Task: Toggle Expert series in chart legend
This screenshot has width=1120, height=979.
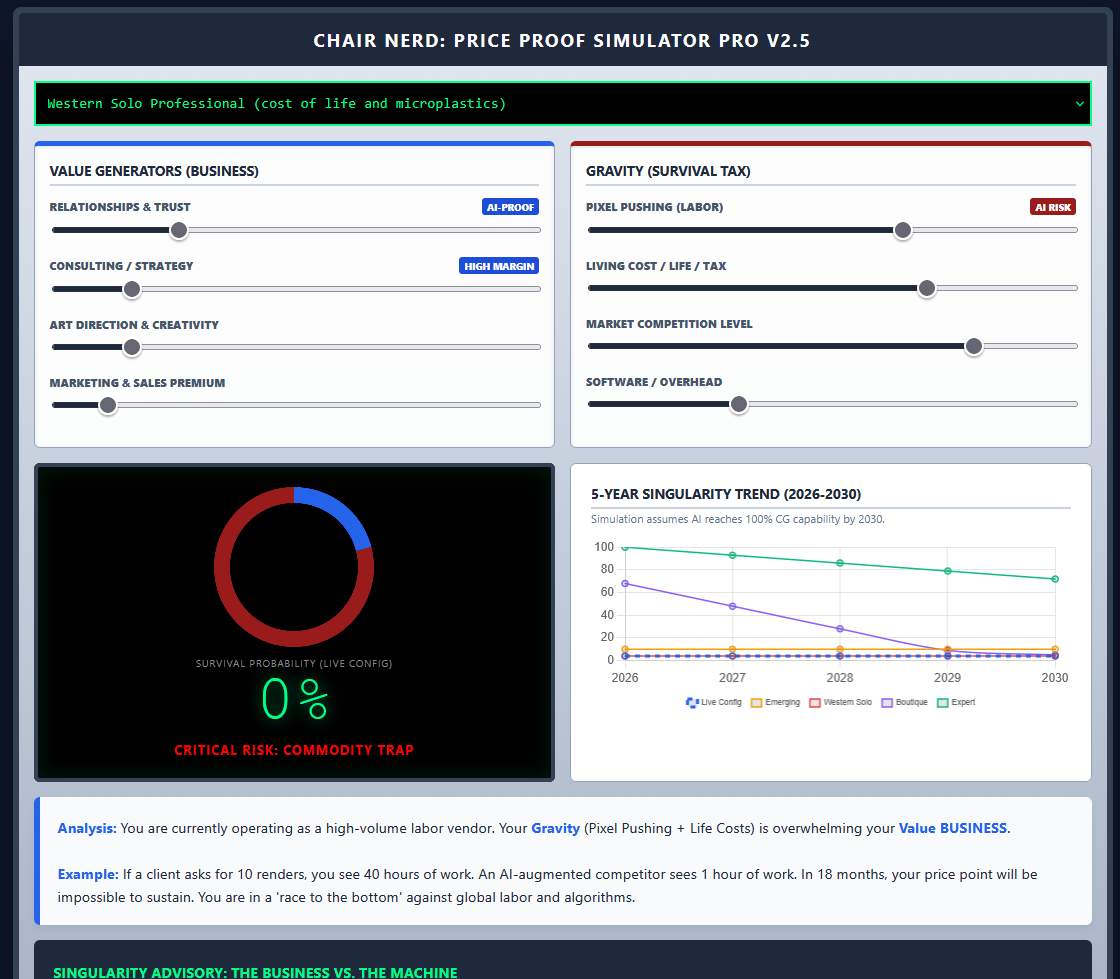Action: point(956,703)
